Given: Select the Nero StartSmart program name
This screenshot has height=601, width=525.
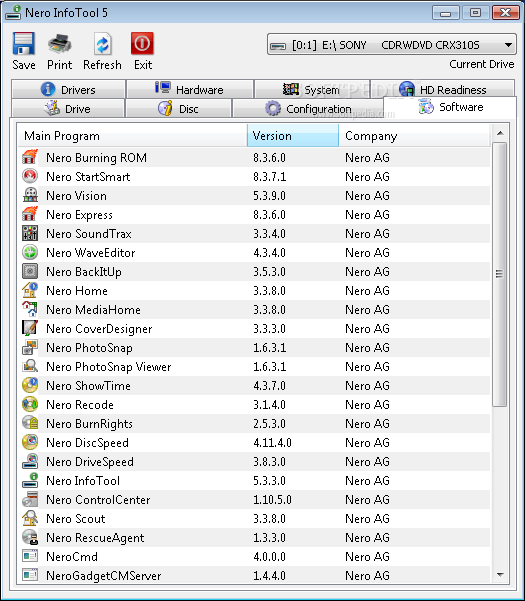Looking at the screenshot, I should (x=88, y=177).
